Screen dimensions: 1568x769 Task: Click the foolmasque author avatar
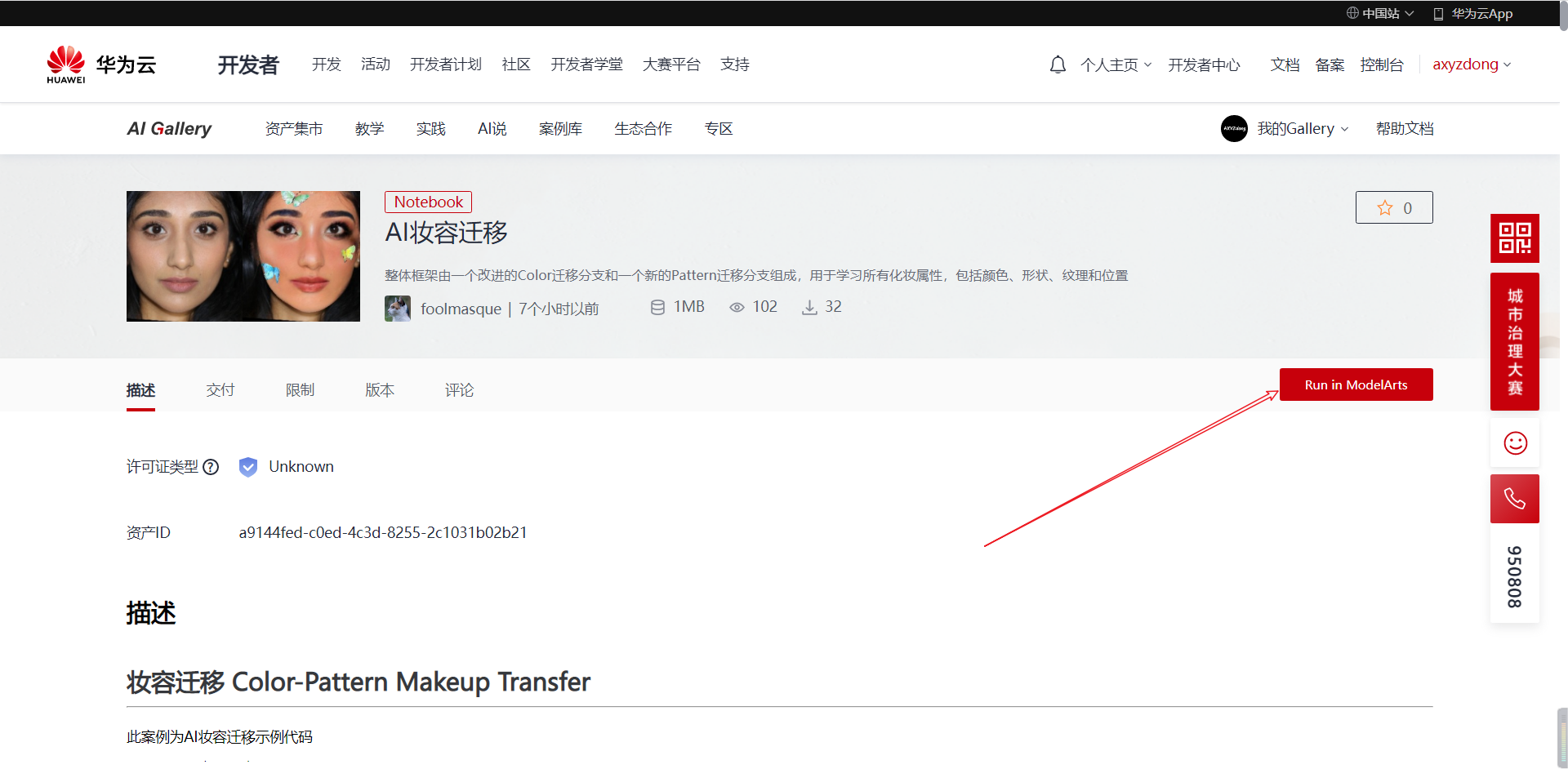pyautogui.click(x=398, y=309)
